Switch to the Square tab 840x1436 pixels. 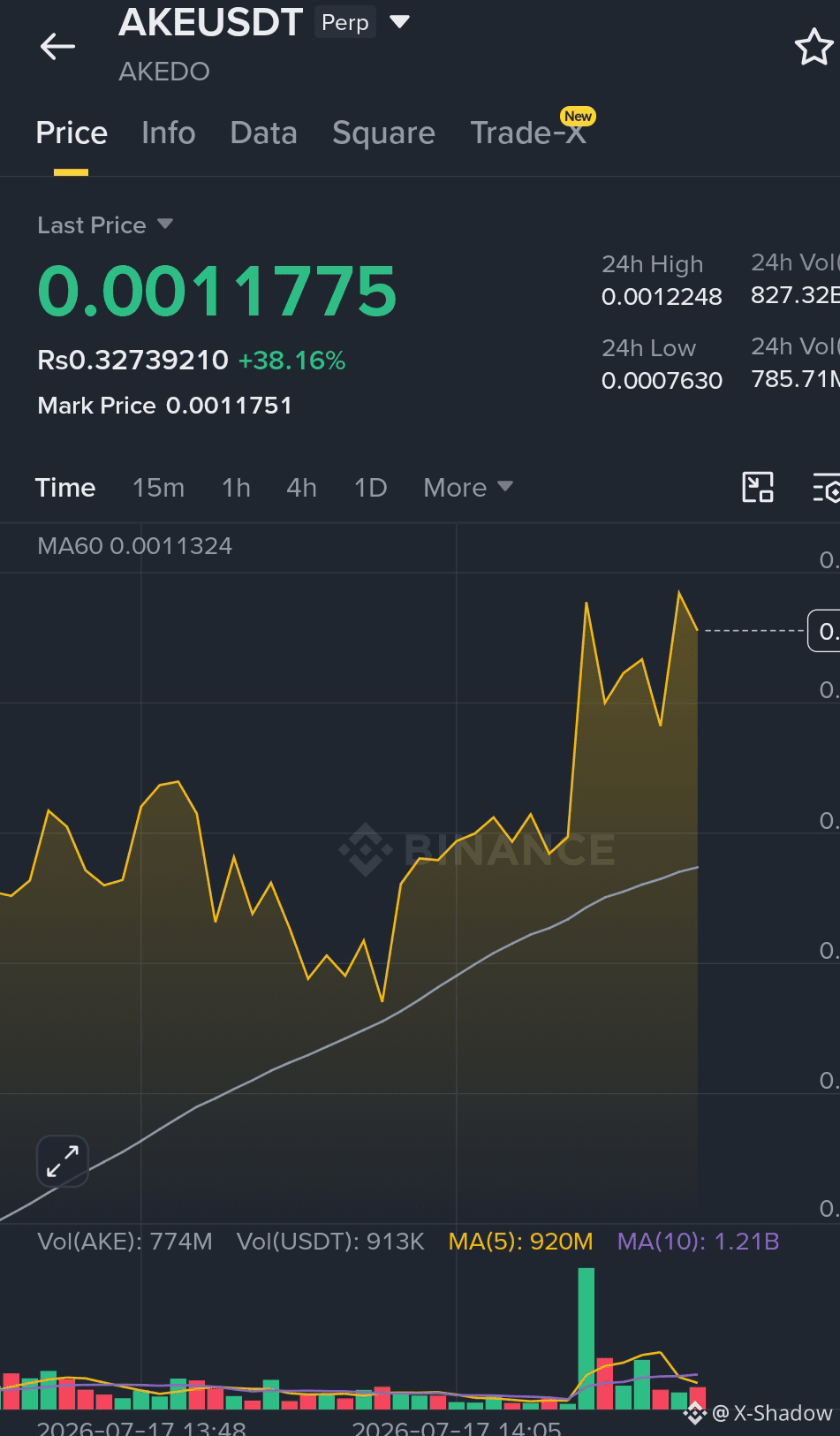click(x=383, y=133)
